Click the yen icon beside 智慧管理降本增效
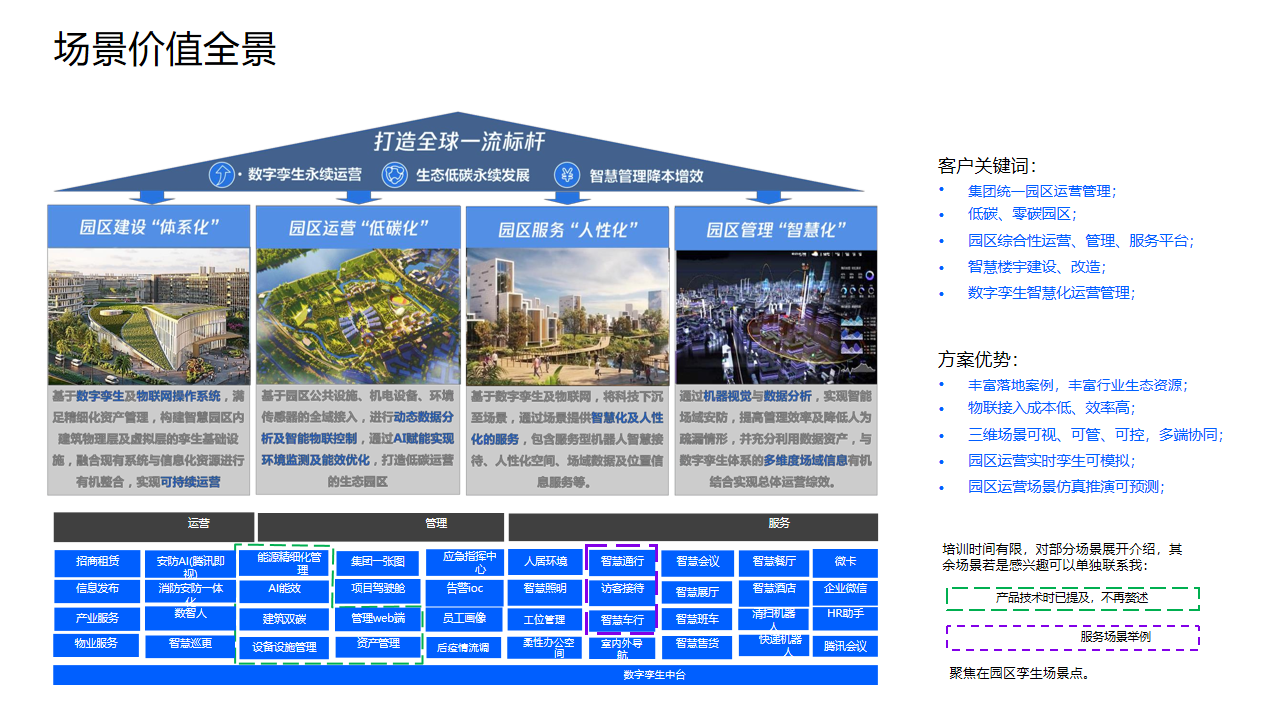The height and width of the screenshot is (720, 1280). 567,175
